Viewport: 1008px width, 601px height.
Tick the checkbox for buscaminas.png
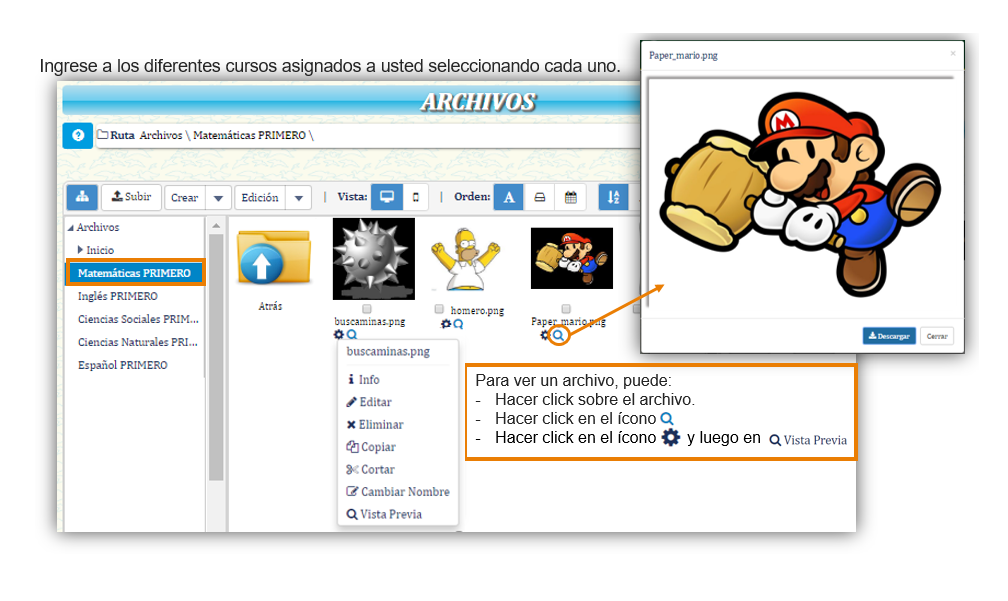(x=366, y=309)
